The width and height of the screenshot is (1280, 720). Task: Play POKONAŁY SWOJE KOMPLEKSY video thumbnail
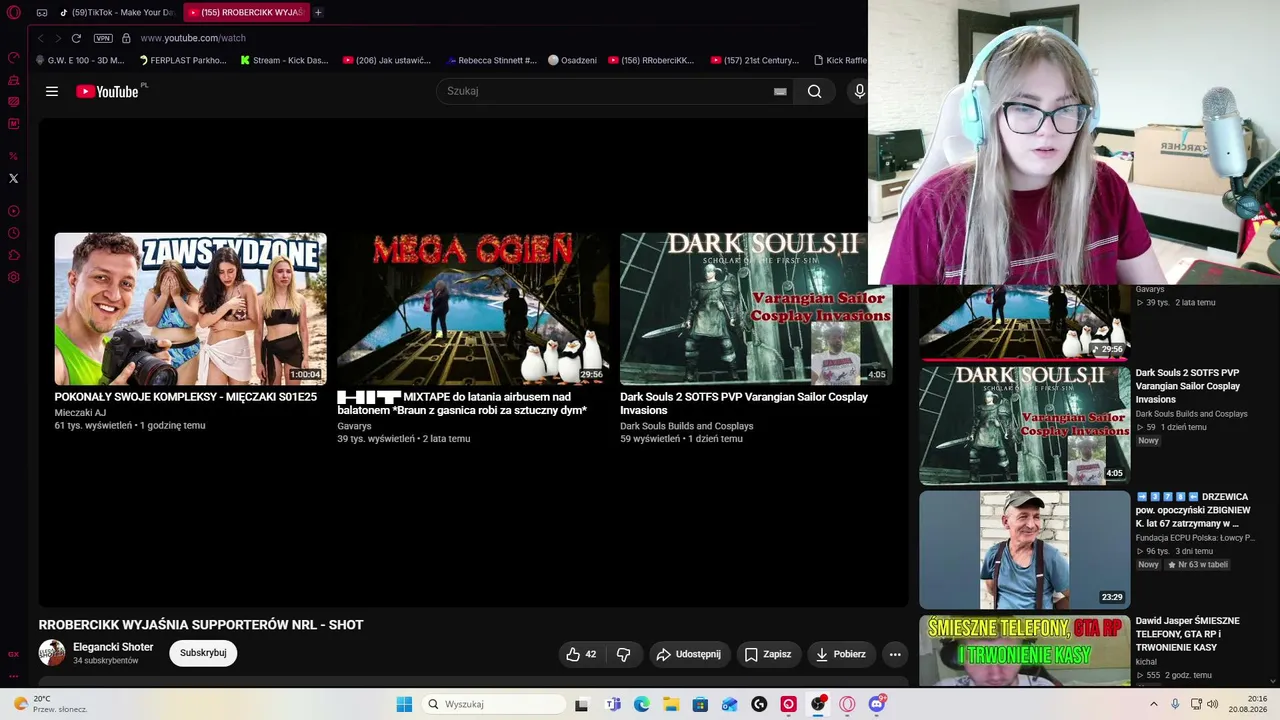[190, 309]
